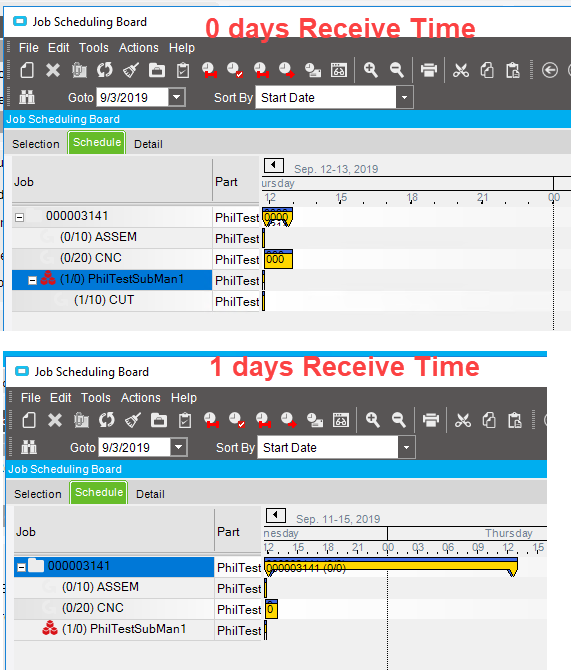Select (0/10) ASSEM row in top window
This screenshot has width=571, height=670.
click(x=112, y=237)
